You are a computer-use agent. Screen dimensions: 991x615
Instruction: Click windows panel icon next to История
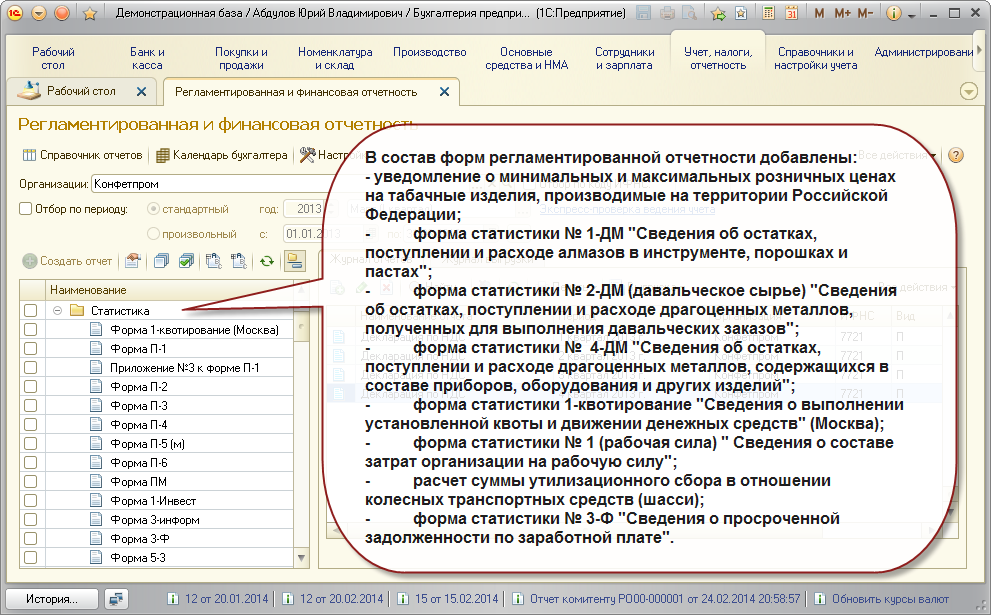pos(118,598)
